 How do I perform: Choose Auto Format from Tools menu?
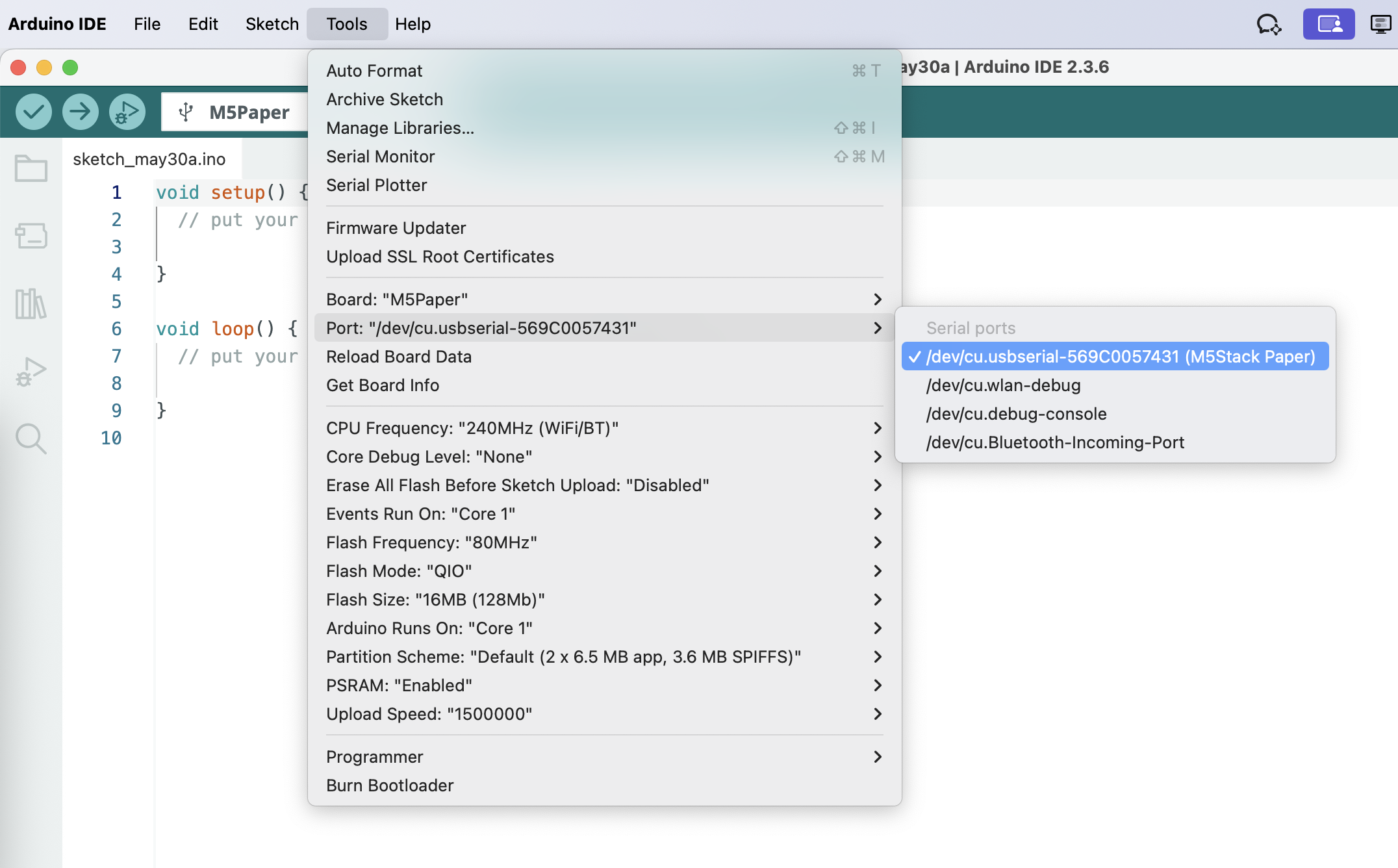point(604,70)
